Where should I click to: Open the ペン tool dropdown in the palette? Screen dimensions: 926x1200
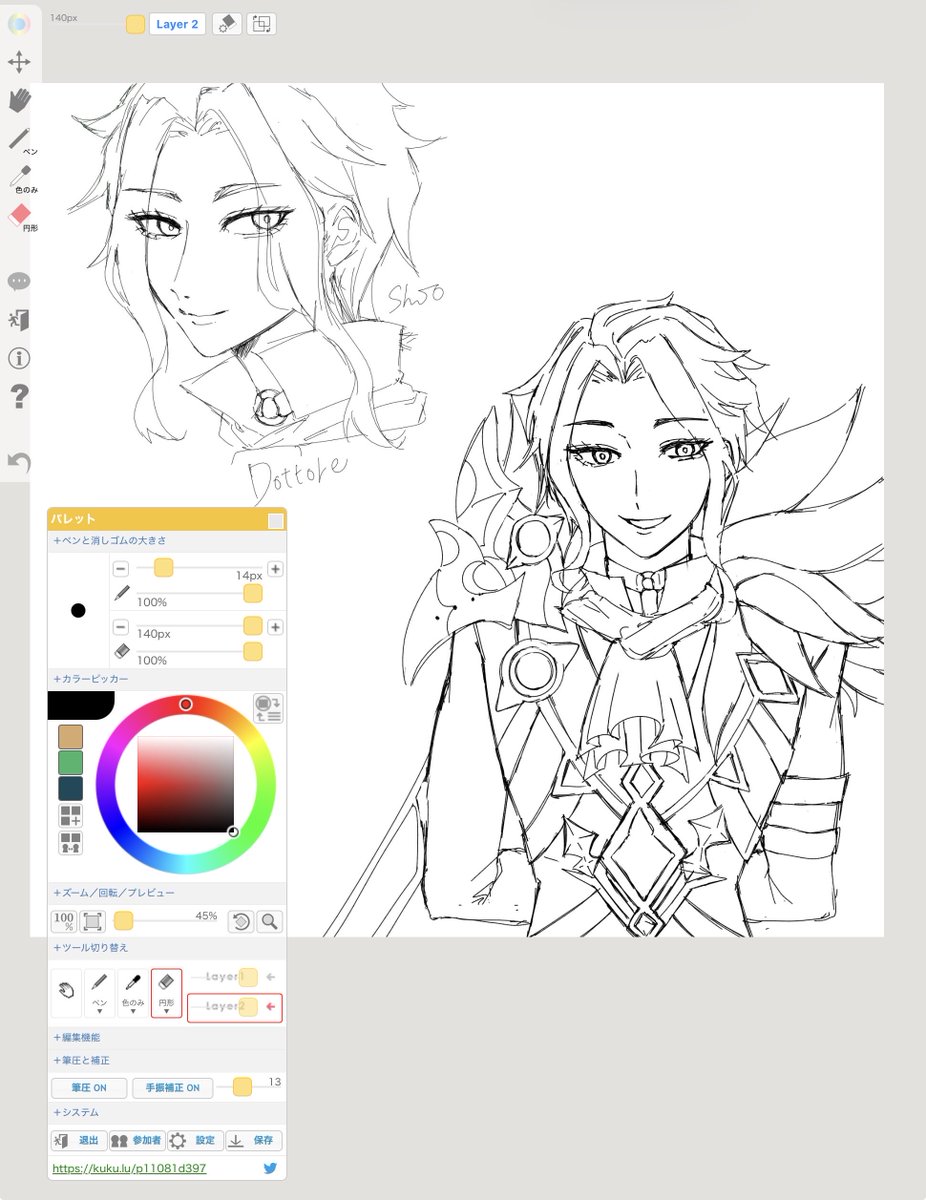(x=99, y=993)
